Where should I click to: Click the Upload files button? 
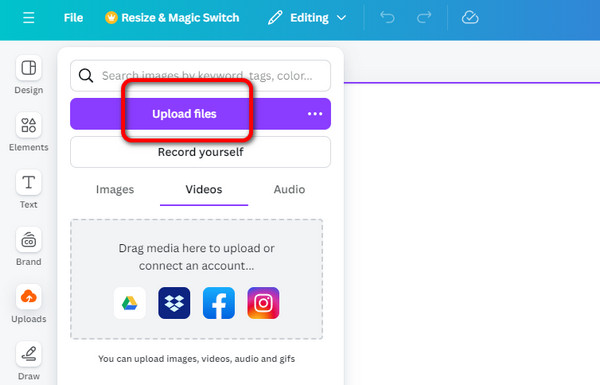[184, 114]
